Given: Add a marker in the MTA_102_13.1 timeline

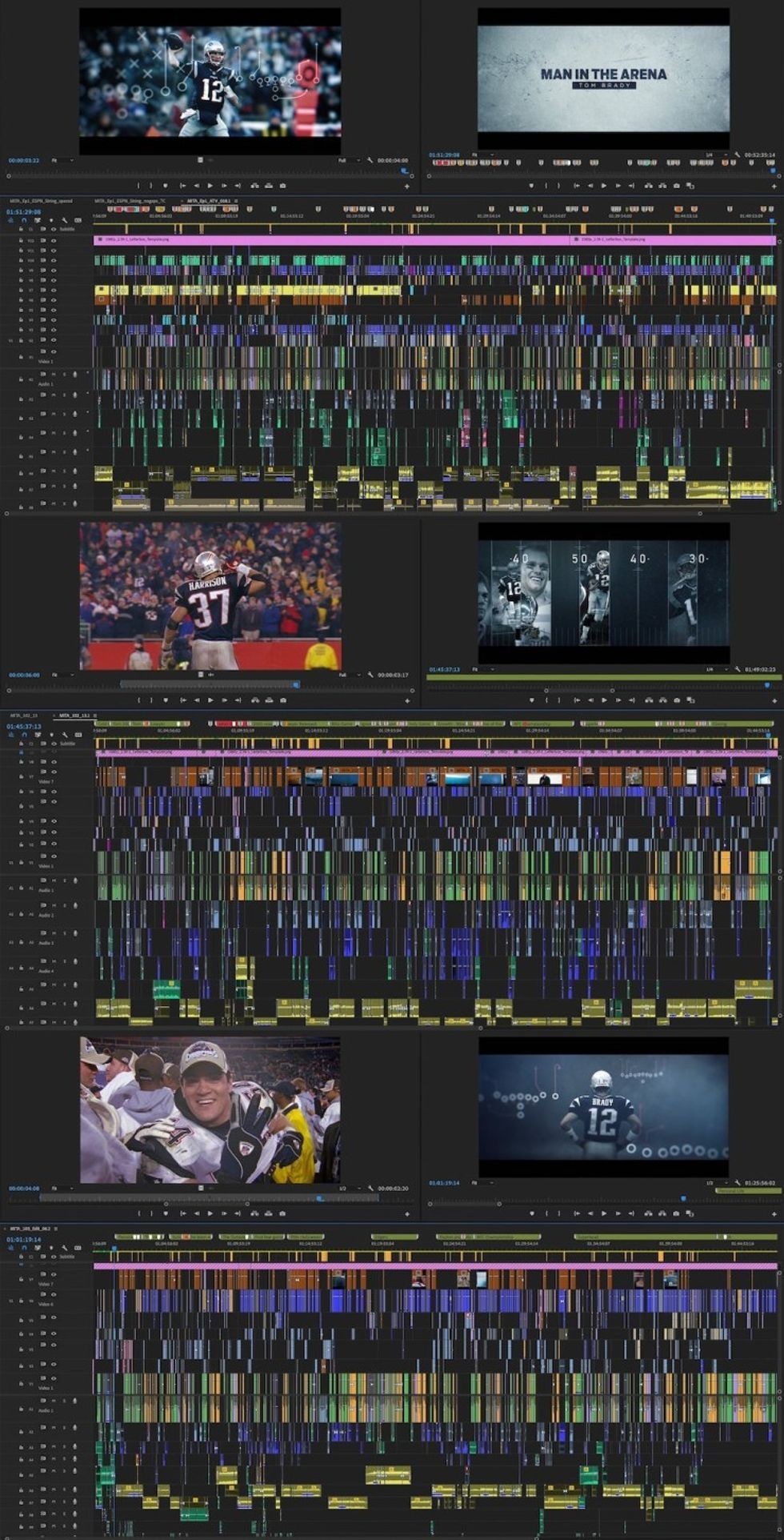Looking at the screenshot, I should (50, 734).
